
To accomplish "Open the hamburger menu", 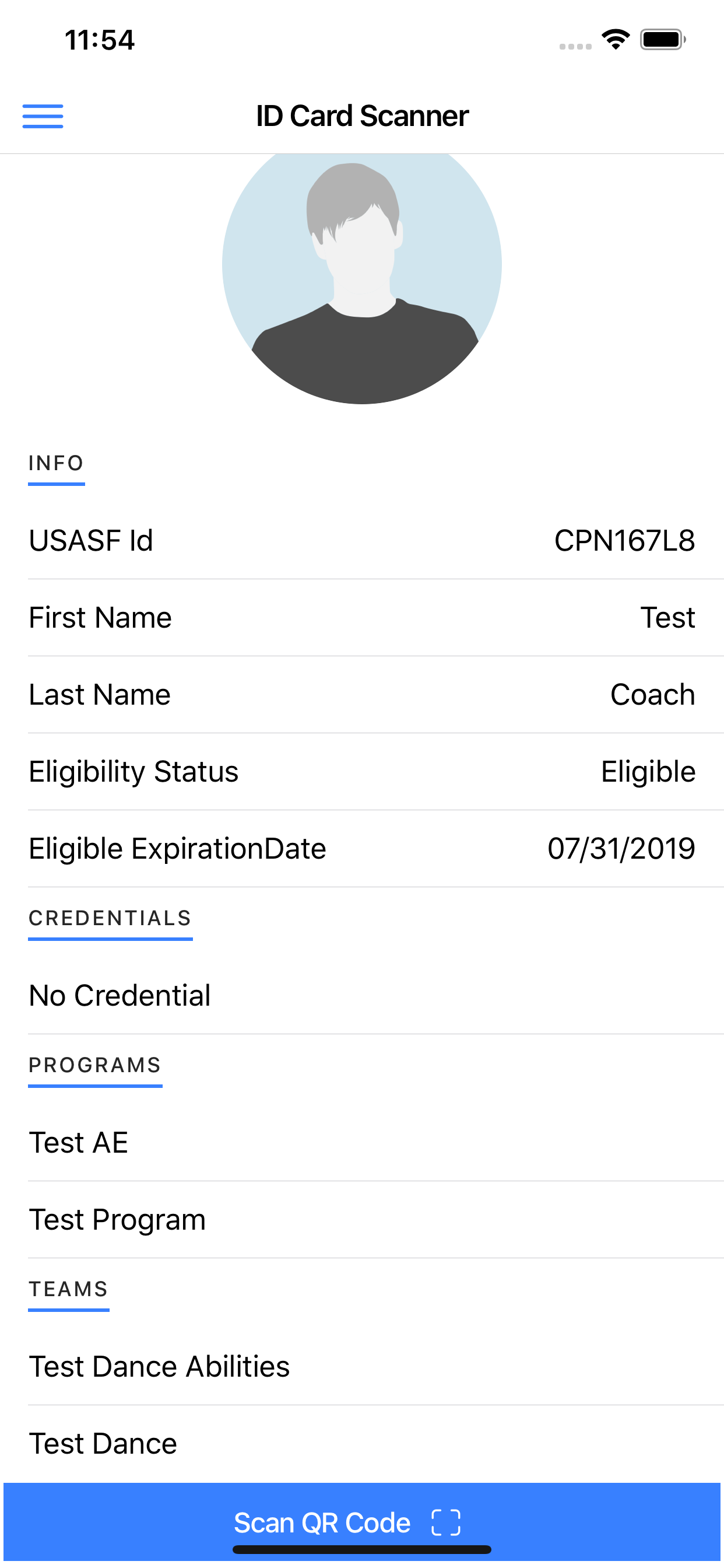I will [43, 116].
